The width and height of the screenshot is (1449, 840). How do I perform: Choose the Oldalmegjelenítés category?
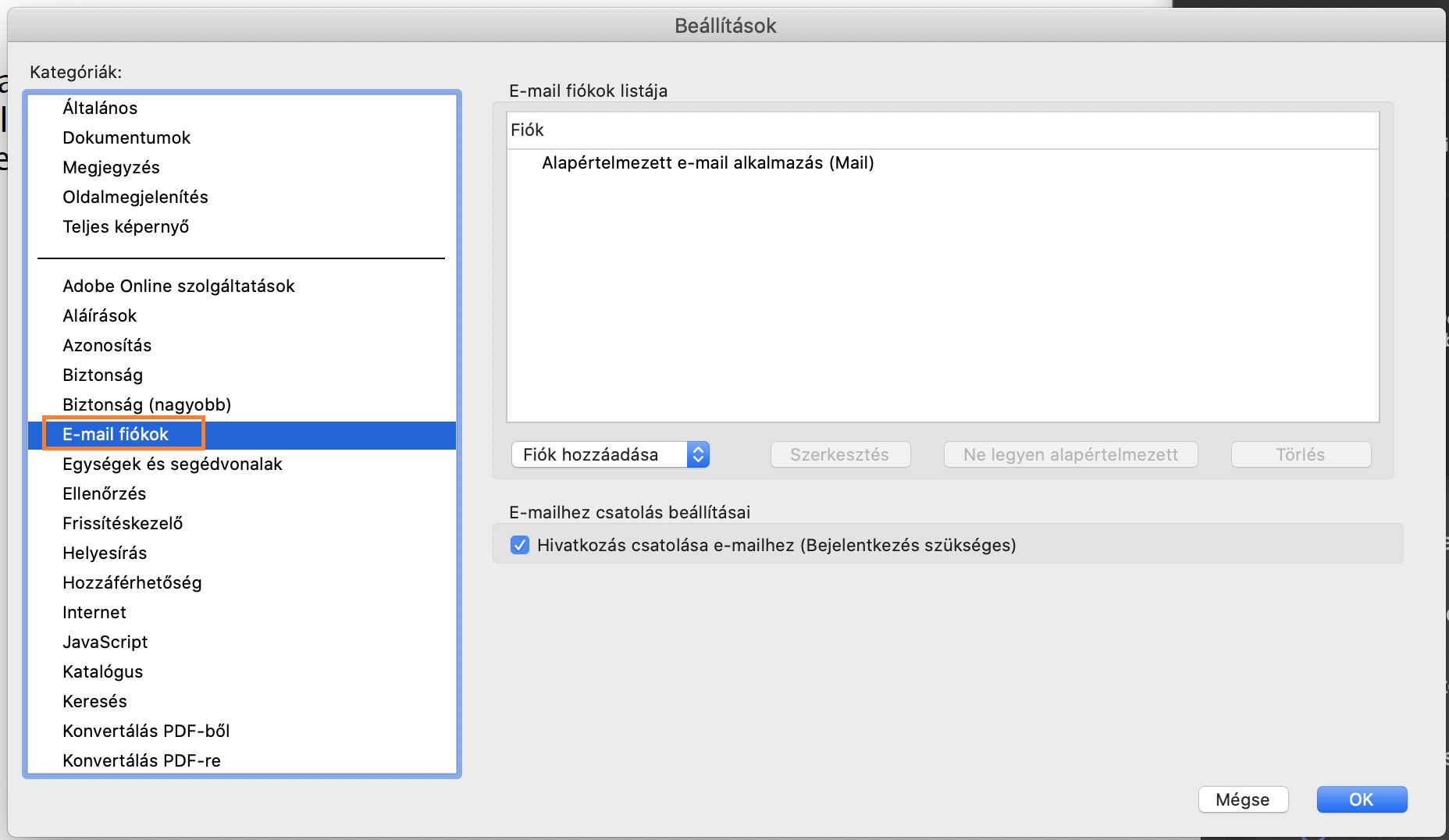[x=242, y=197]
